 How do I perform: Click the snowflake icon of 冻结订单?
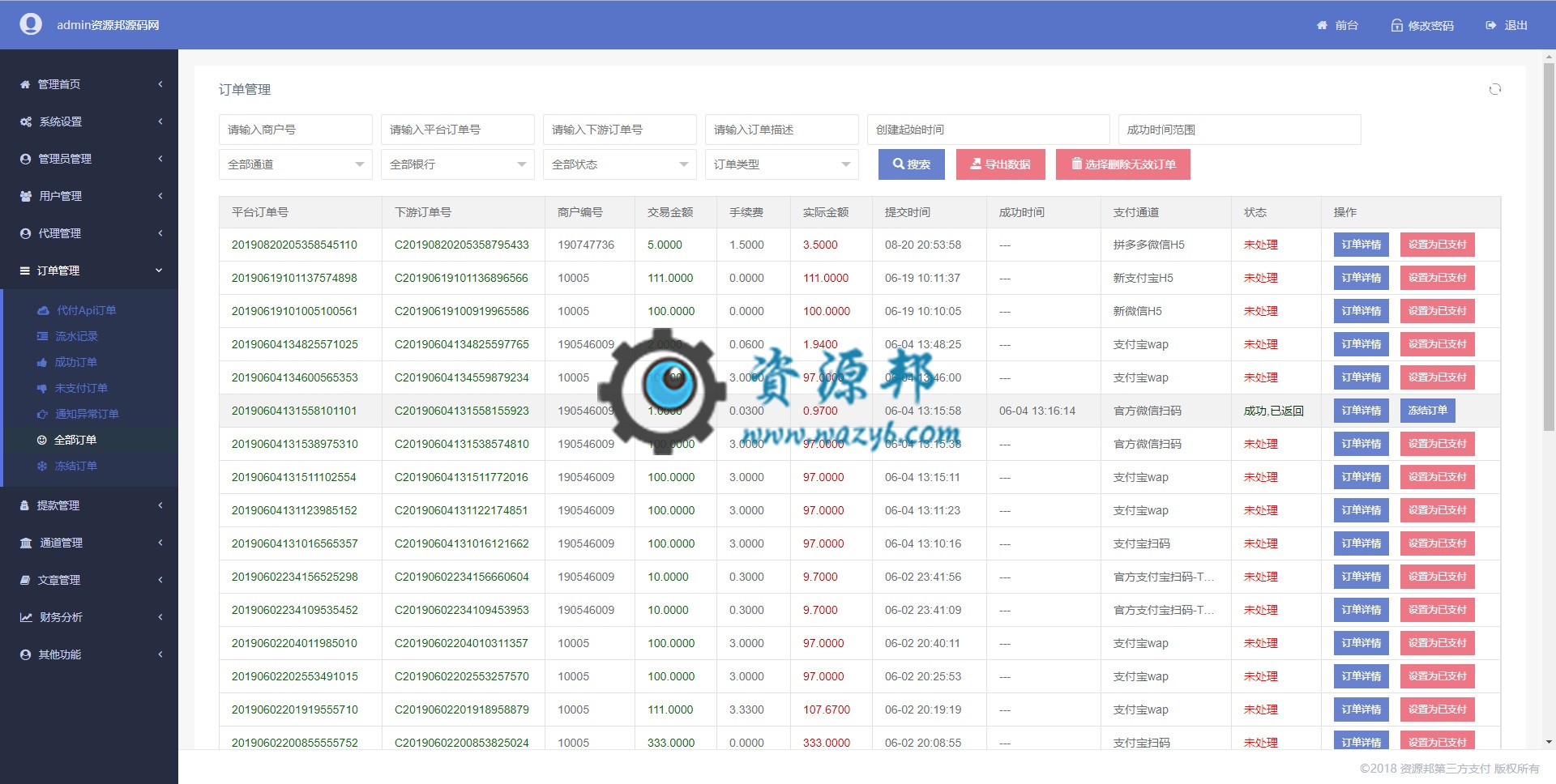42,466
